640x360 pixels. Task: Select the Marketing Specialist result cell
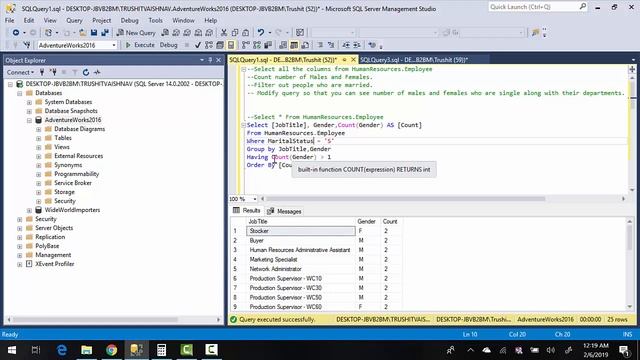pyautogui.click(x=301, y=260)
